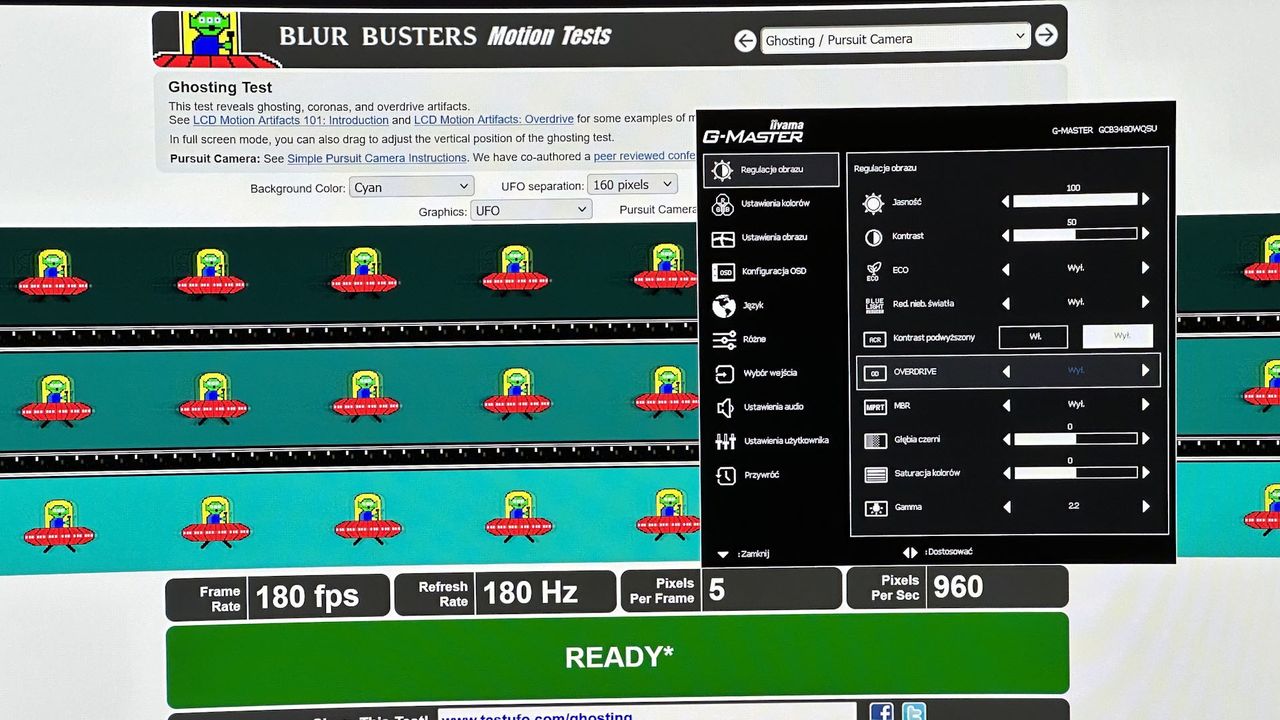Screen dimensions: 1280x720
Task: Open Ustawienia kolorów color circles icon
Action: (723, 205)
